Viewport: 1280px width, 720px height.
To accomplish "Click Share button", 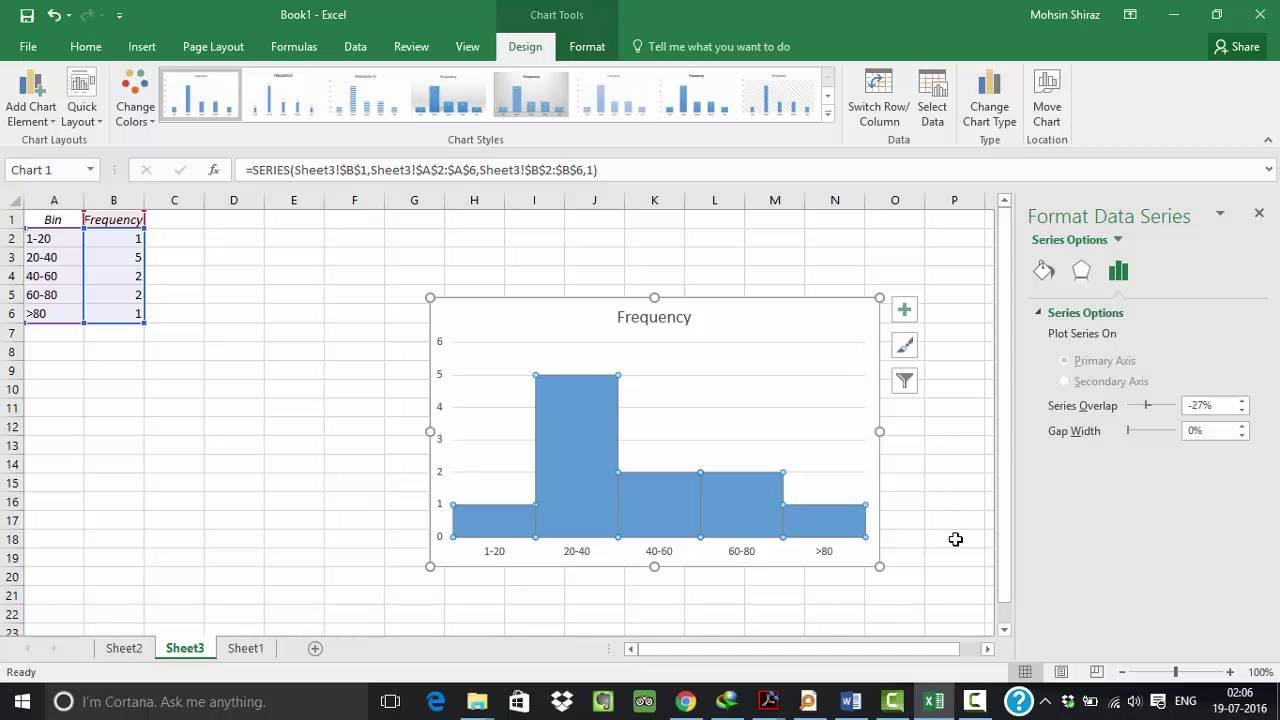I will 1236,47.
